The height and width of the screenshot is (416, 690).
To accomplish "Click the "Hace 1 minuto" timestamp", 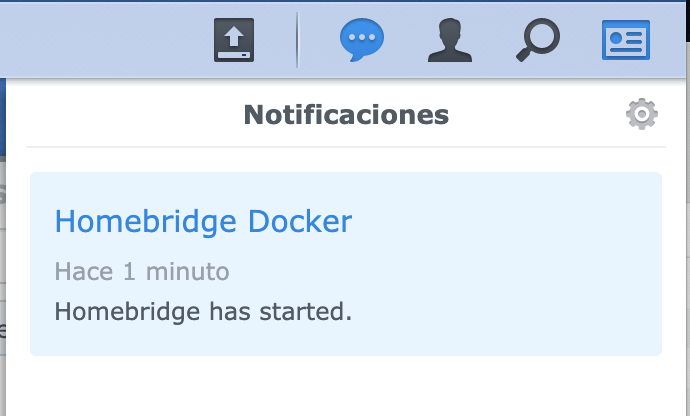I will (x=142, y=271).
